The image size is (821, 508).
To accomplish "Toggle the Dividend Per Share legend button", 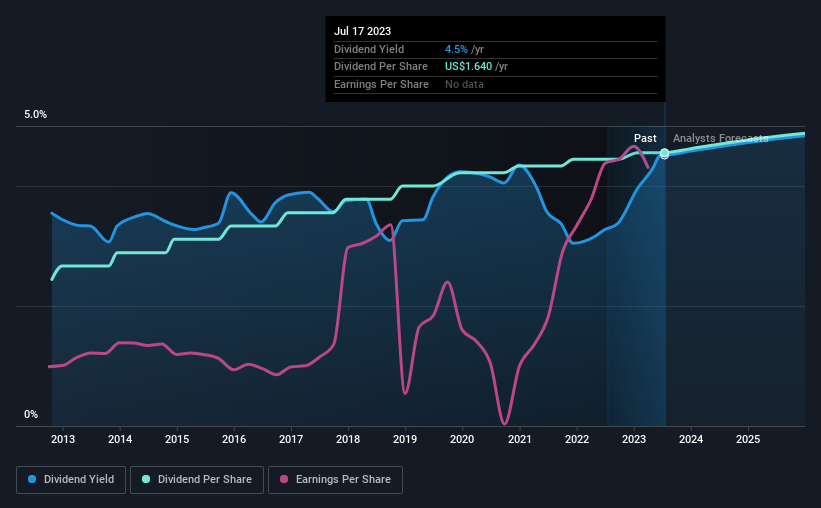I will [197, 480].
